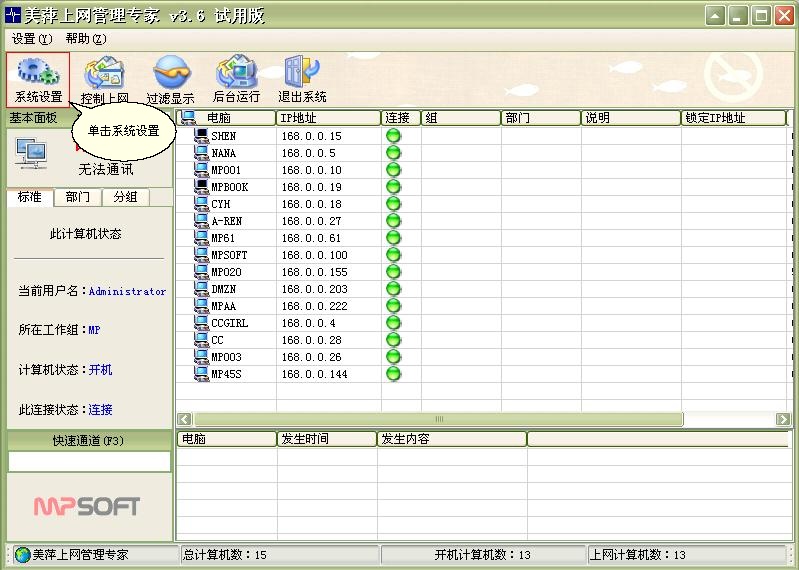Screen dimensions: 799x570
Task: Click the 发生时间 column header in log
Action: point(327,439)
